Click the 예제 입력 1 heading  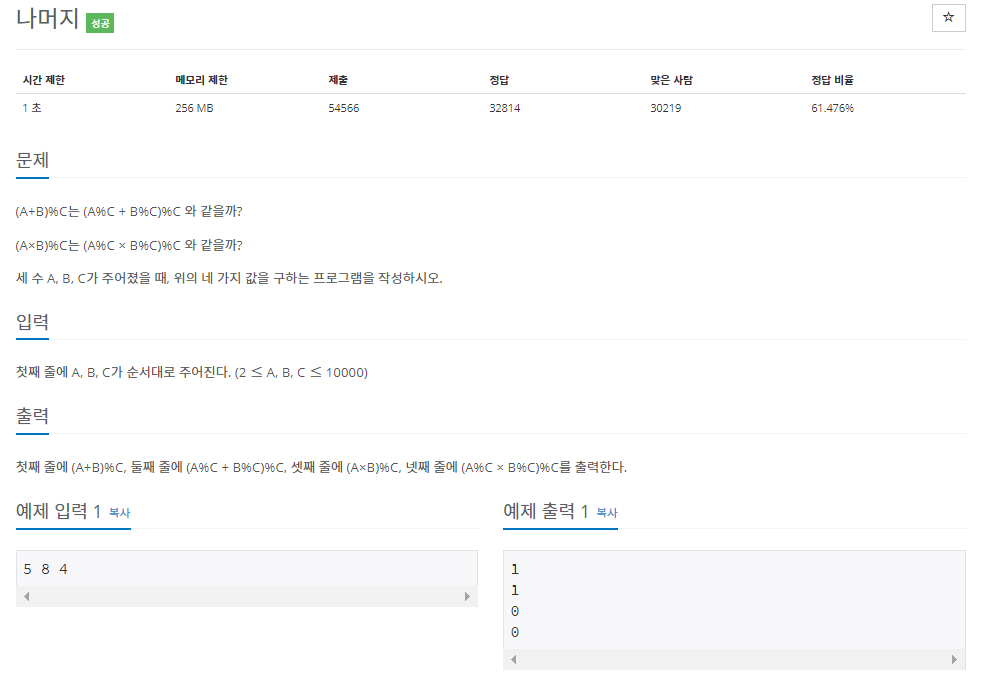[58, 511]
